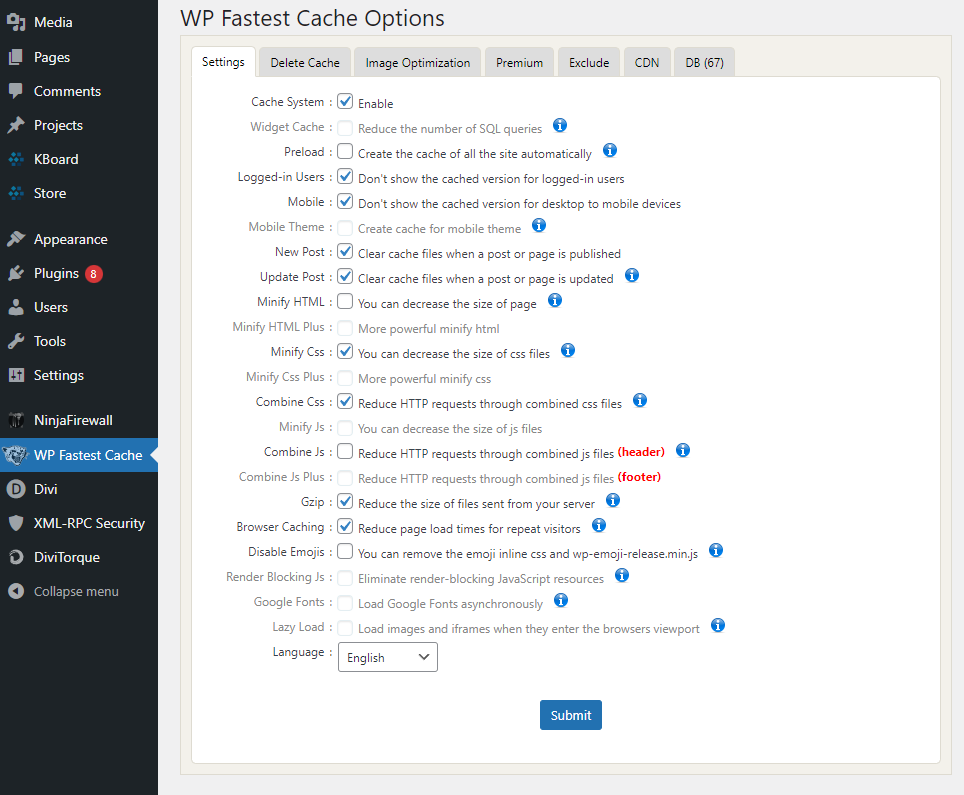This screenshot has width=964, height=795.
Task: Toggle the Update Post checkbox
Action: [x=345, y=277]
